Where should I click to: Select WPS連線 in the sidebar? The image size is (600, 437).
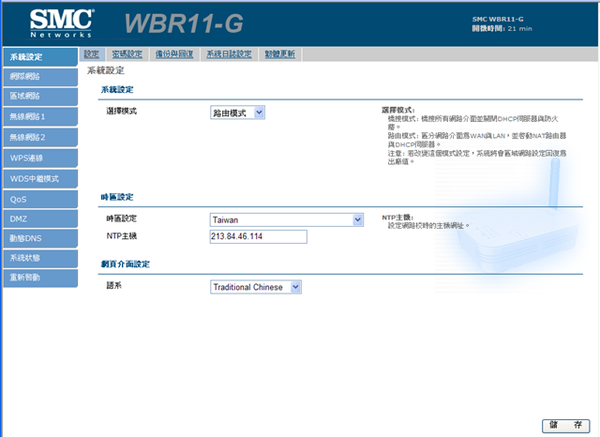tap(40, 158)
